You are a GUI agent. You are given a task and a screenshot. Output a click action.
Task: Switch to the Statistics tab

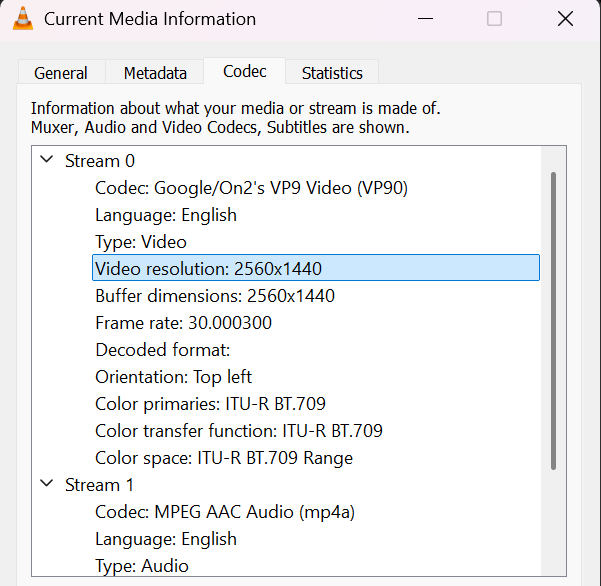(332, 73)
